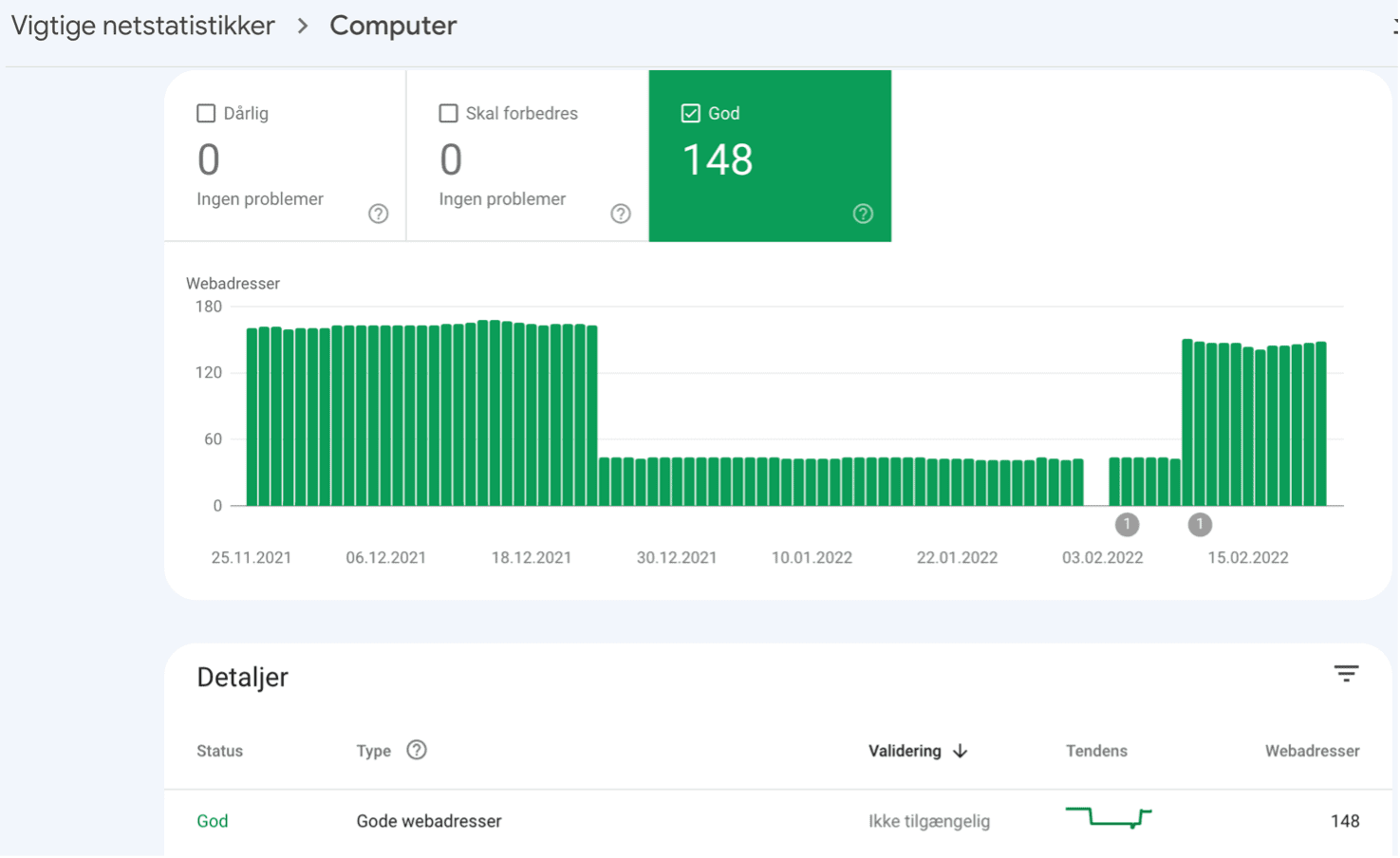Click the 22.01.2022 date label
Viewport: 1400px width, 858px height.
(x=957, y=558)
